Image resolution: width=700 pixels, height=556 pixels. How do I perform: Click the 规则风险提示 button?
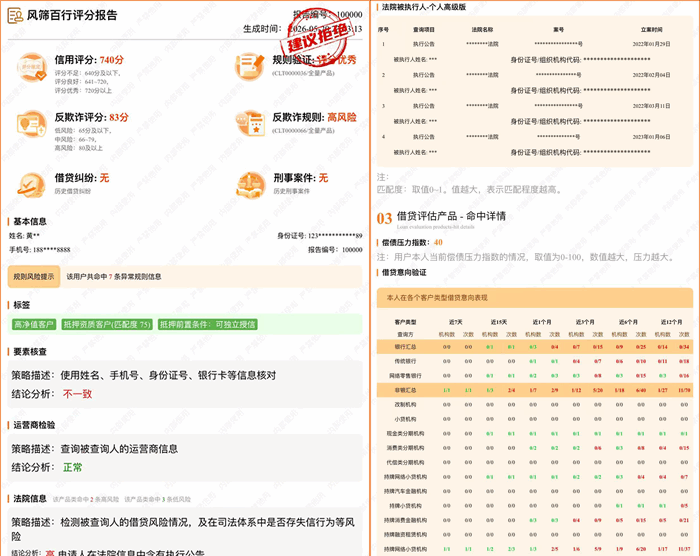tap(34, 276)
